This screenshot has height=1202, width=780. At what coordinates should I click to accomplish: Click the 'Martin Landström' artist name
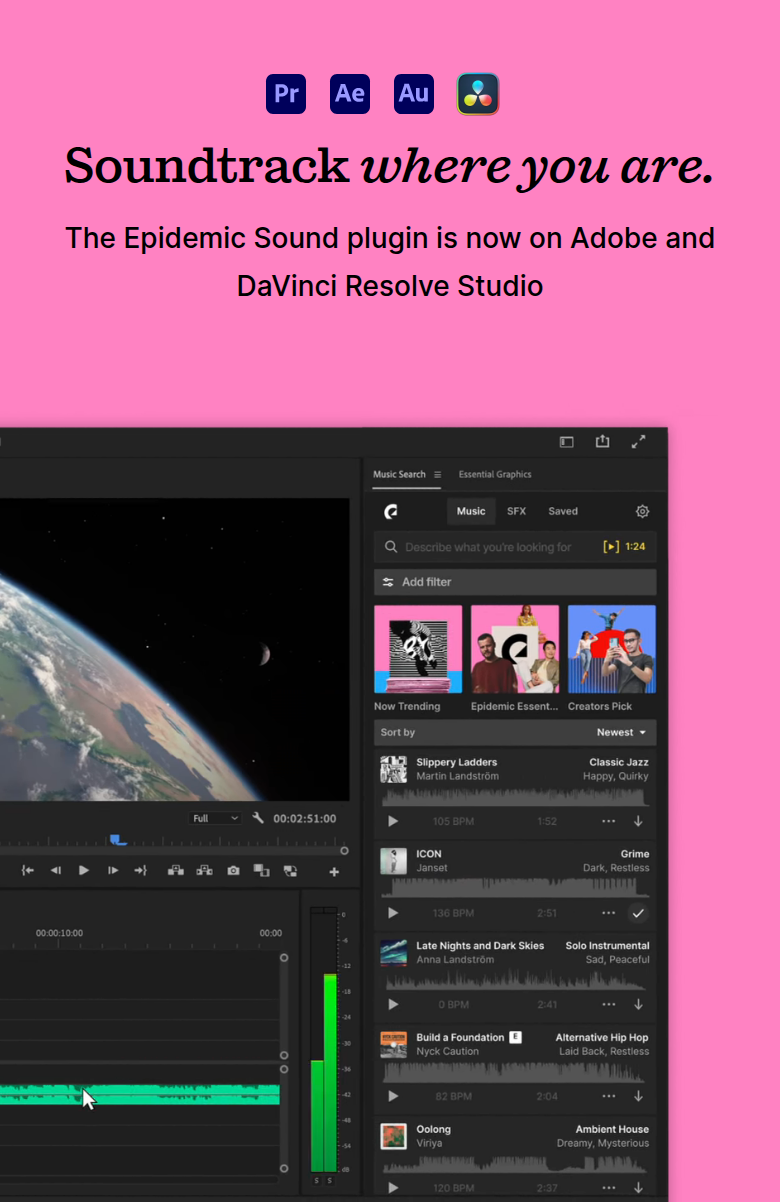click(x=458, y=776)
